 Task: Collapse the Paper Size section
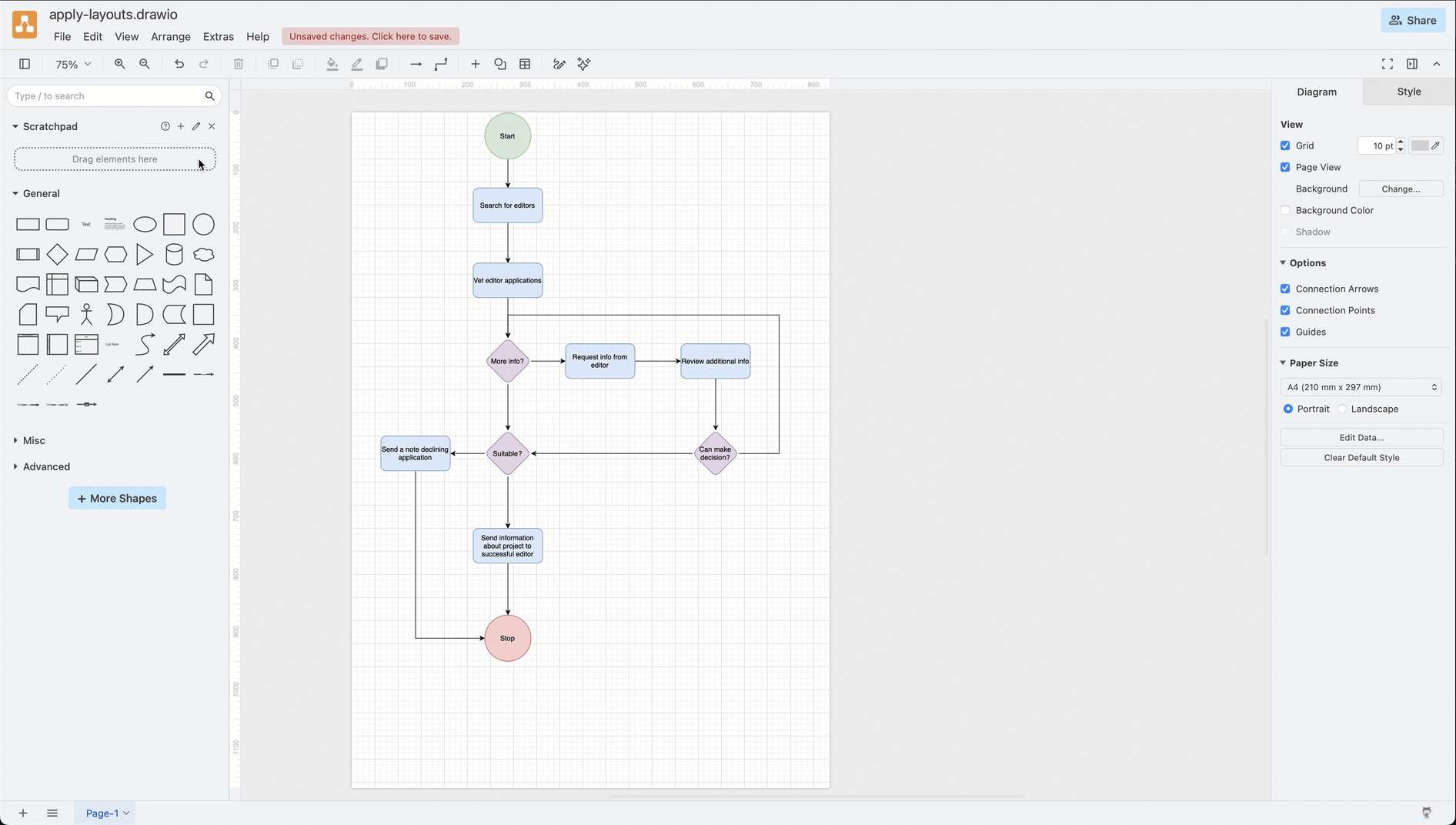coord(1283,362)
